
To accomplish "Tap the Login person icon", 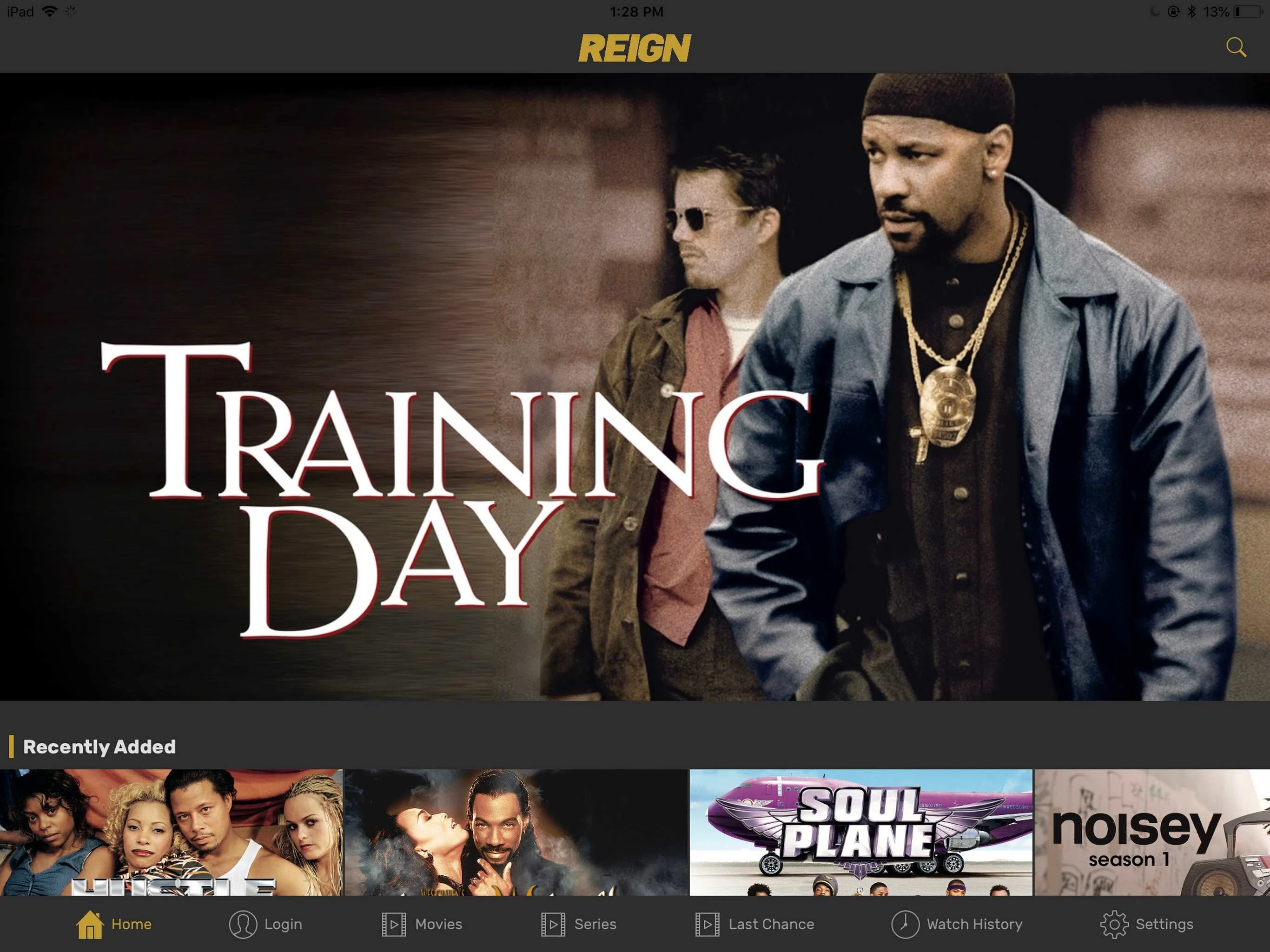I will pyautogui.click(x=243, y=925).
